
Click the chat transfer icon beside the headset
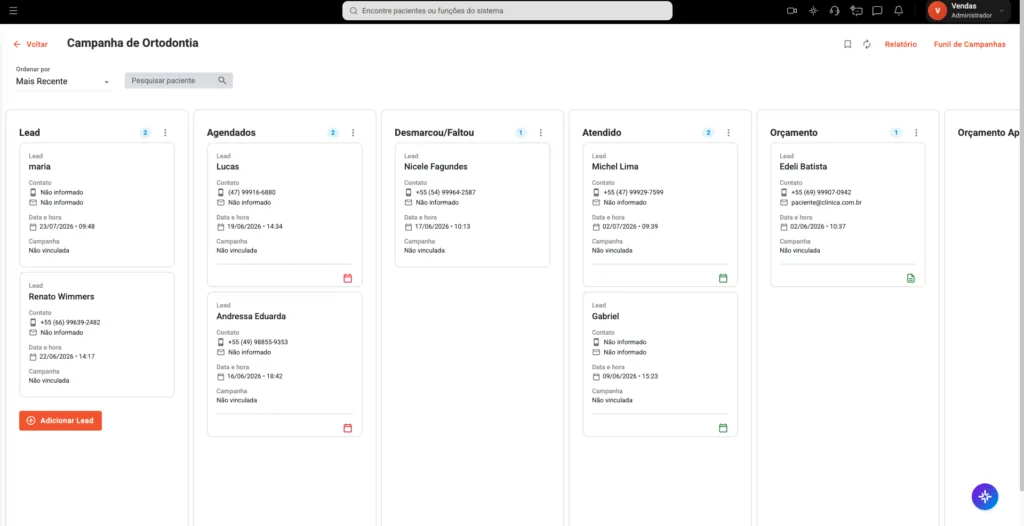(x=856, y=11)
